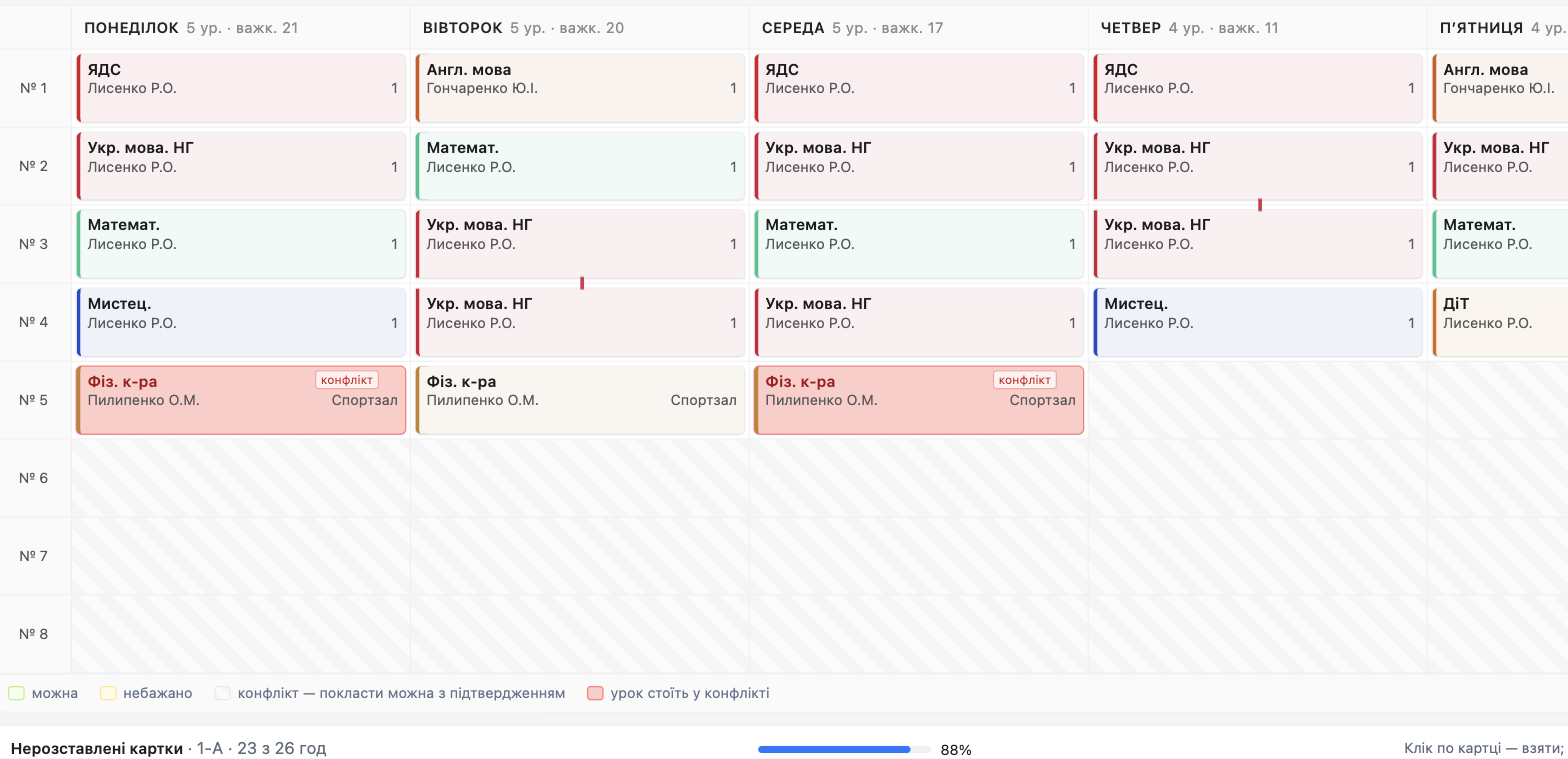1568x759 pixels.
Task: Click Tuesday's Фіз. к-ра card with Пилипенко О.М.
Action: pyautogui.click(x=580, y=400)
